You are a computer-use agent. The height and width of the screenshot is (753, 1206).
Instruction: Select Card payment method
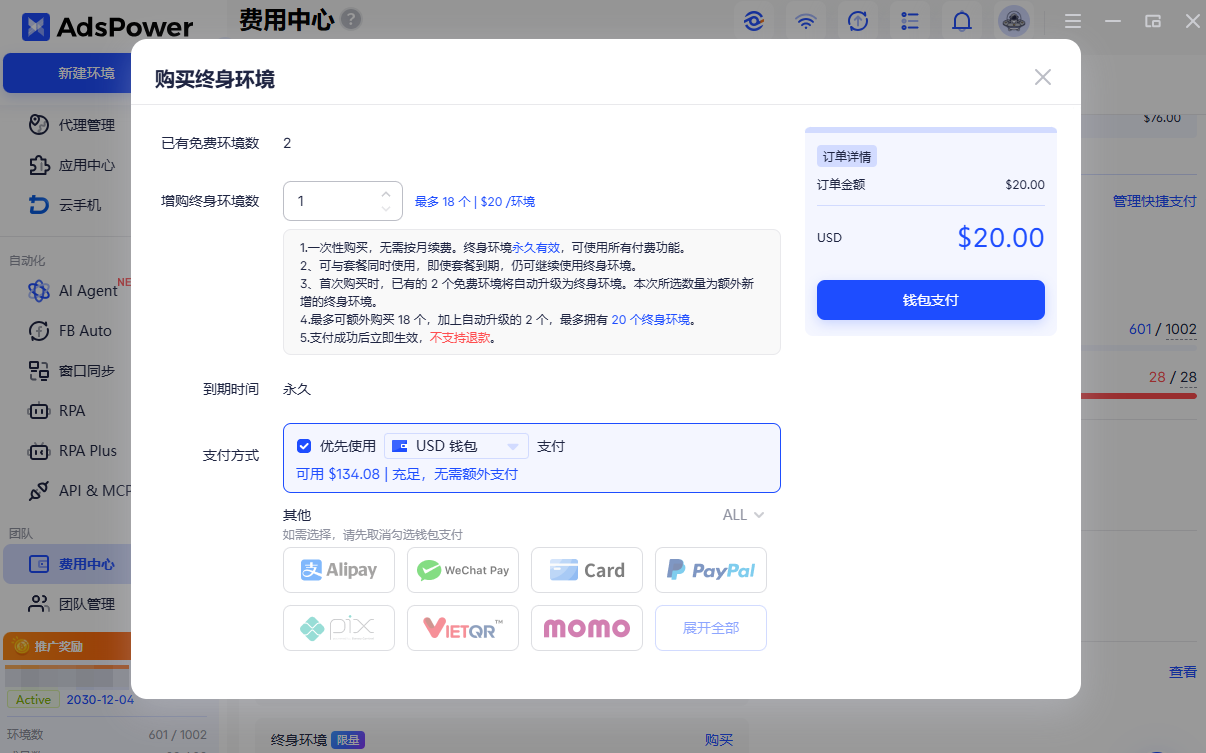point(587,570)
